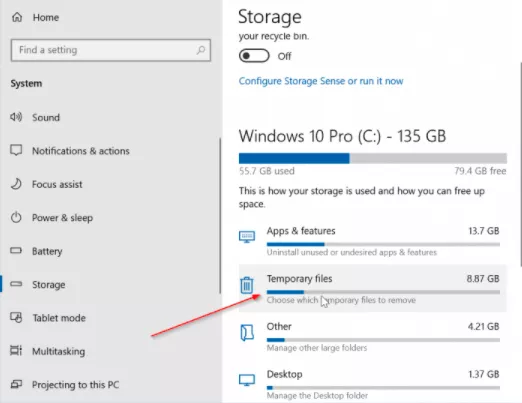Open Sound settings page
Screen dimensions: 522x403
[x=46, y=117]
